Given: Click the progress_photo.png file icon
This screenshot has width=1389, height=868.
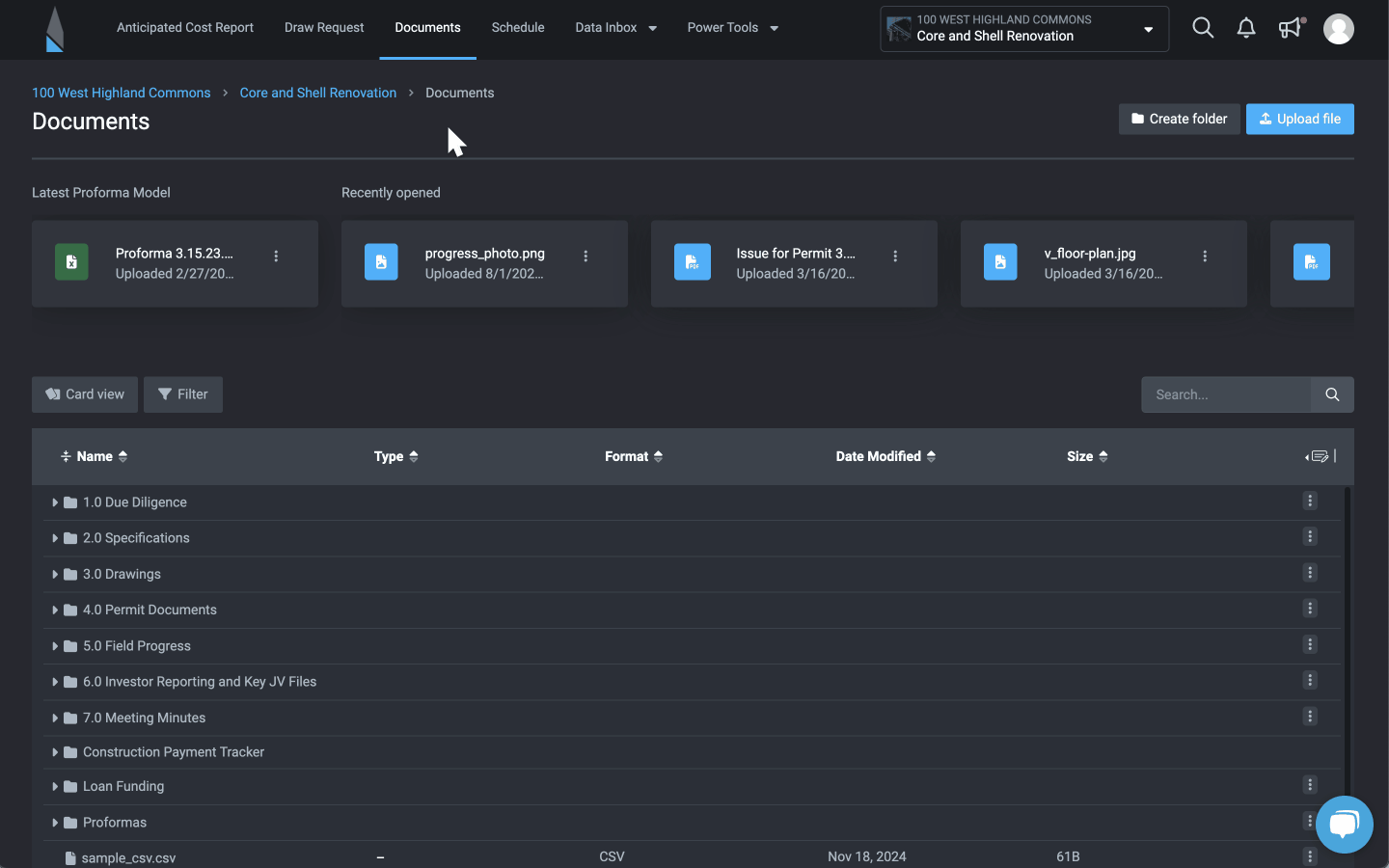Looking at the screenshot, I should coord(381,262).
